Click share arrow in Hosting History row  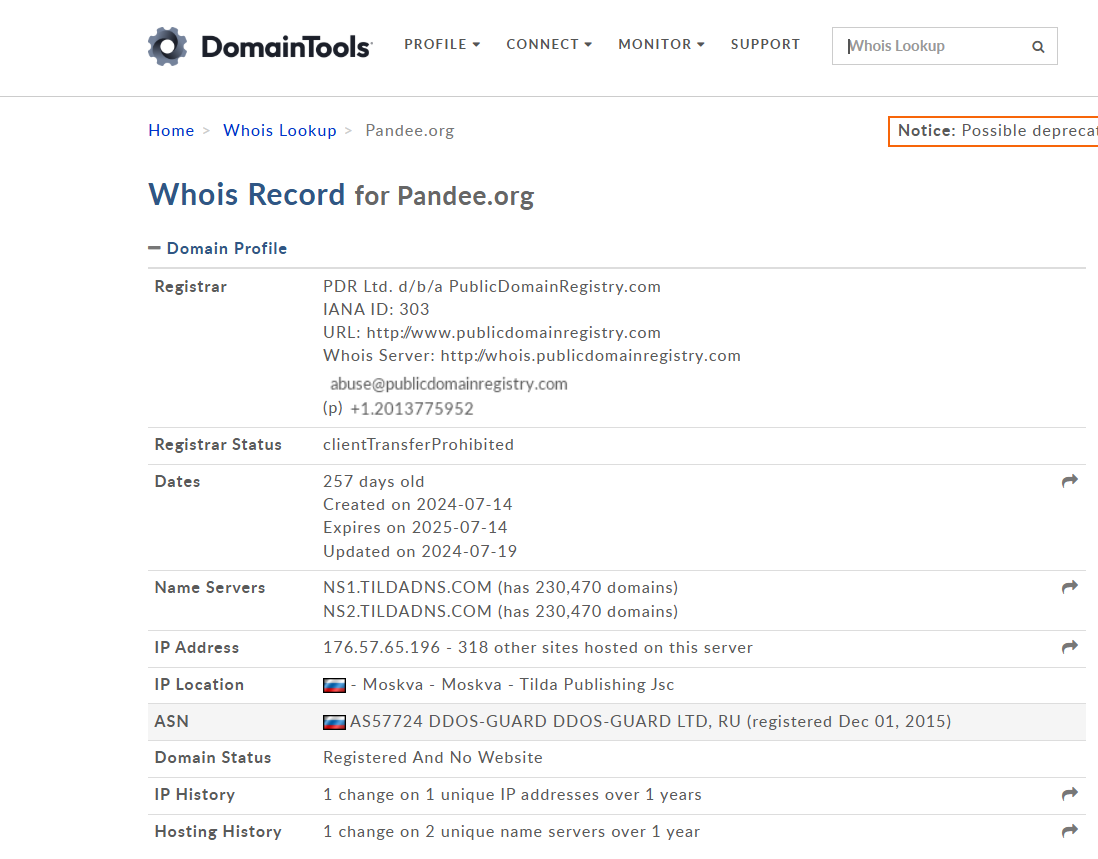click(x=1069, y=832)
